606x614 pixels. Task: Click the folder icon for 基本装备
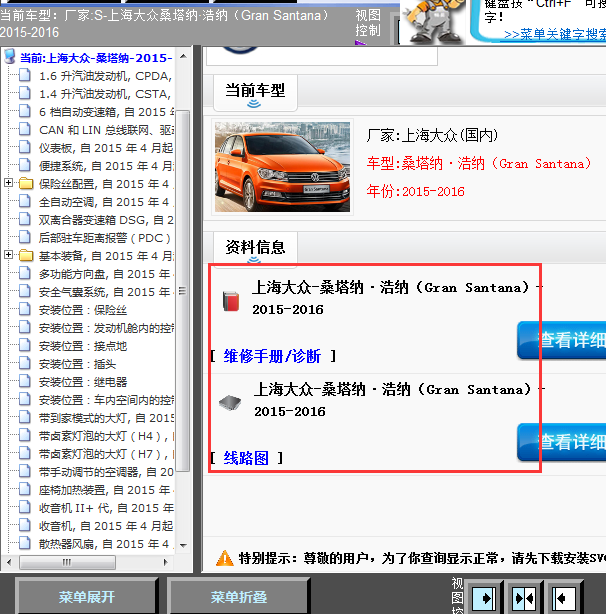tap(26, 255)
